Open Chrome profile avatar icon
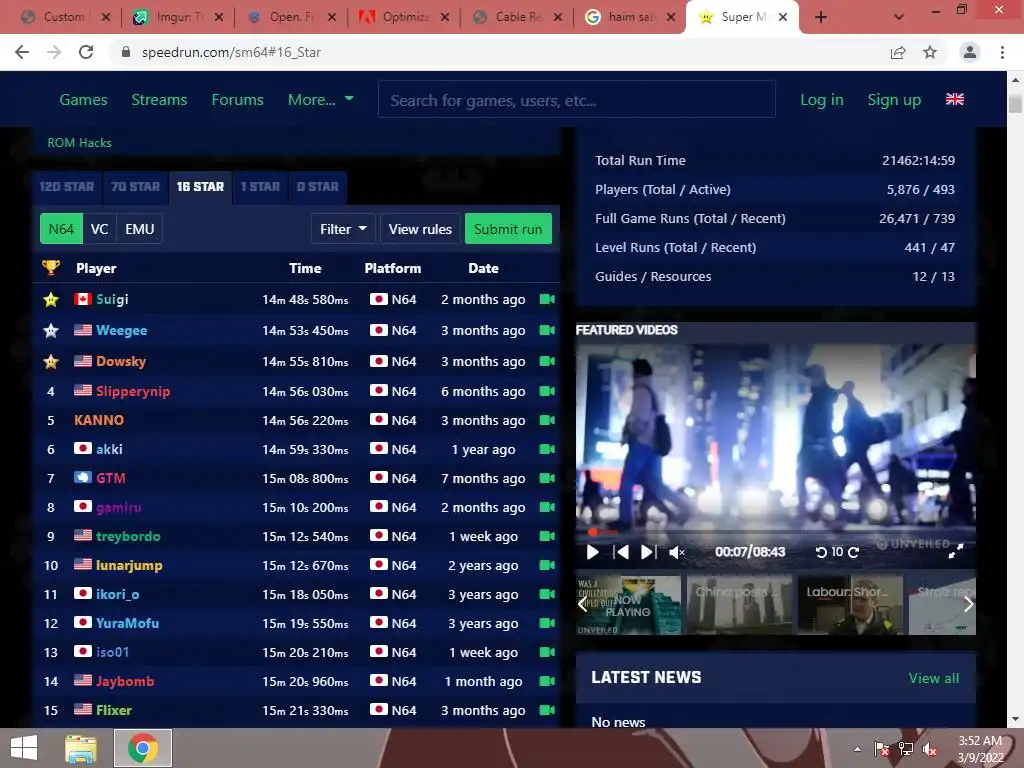 click(x=970, y=52)
